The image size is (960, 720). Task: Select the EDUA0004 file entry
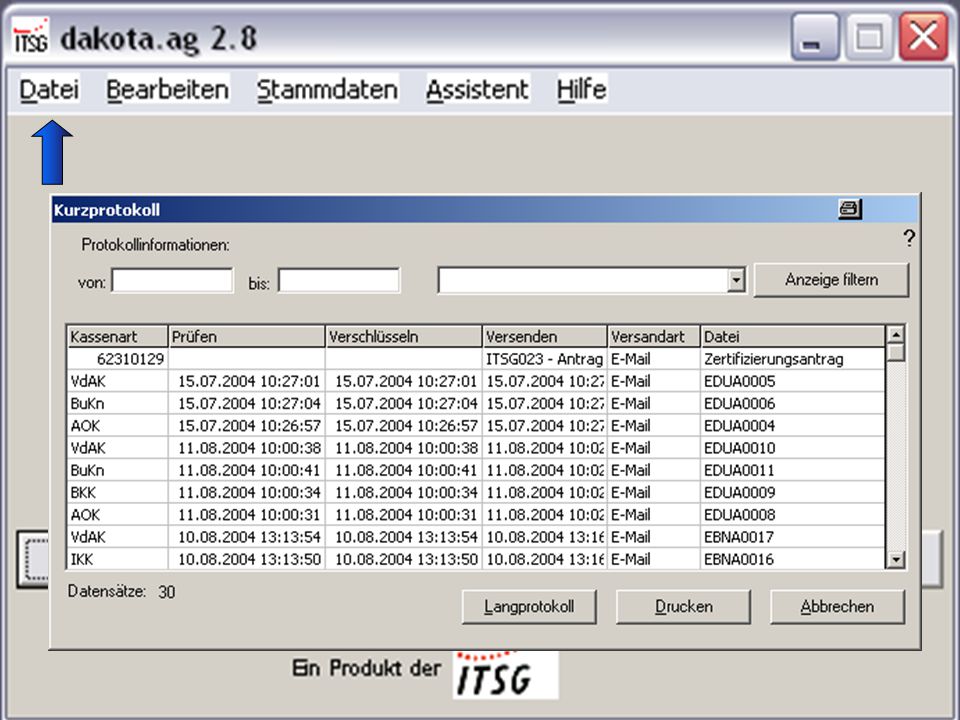point(793,426)
